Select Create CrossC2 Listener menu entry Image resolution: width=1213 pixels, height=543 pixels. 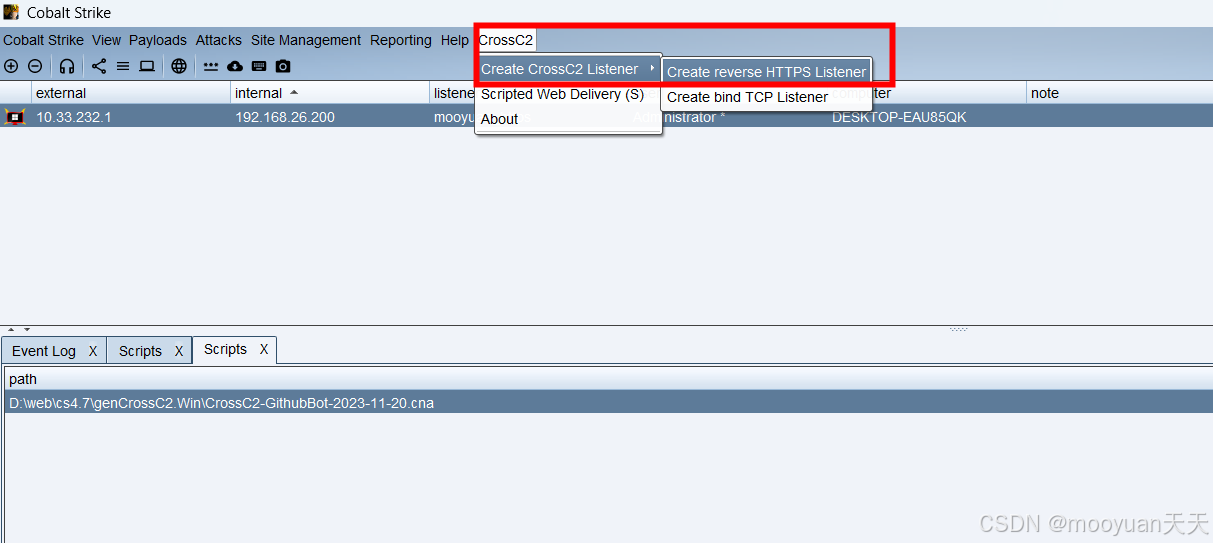point(568,69)
